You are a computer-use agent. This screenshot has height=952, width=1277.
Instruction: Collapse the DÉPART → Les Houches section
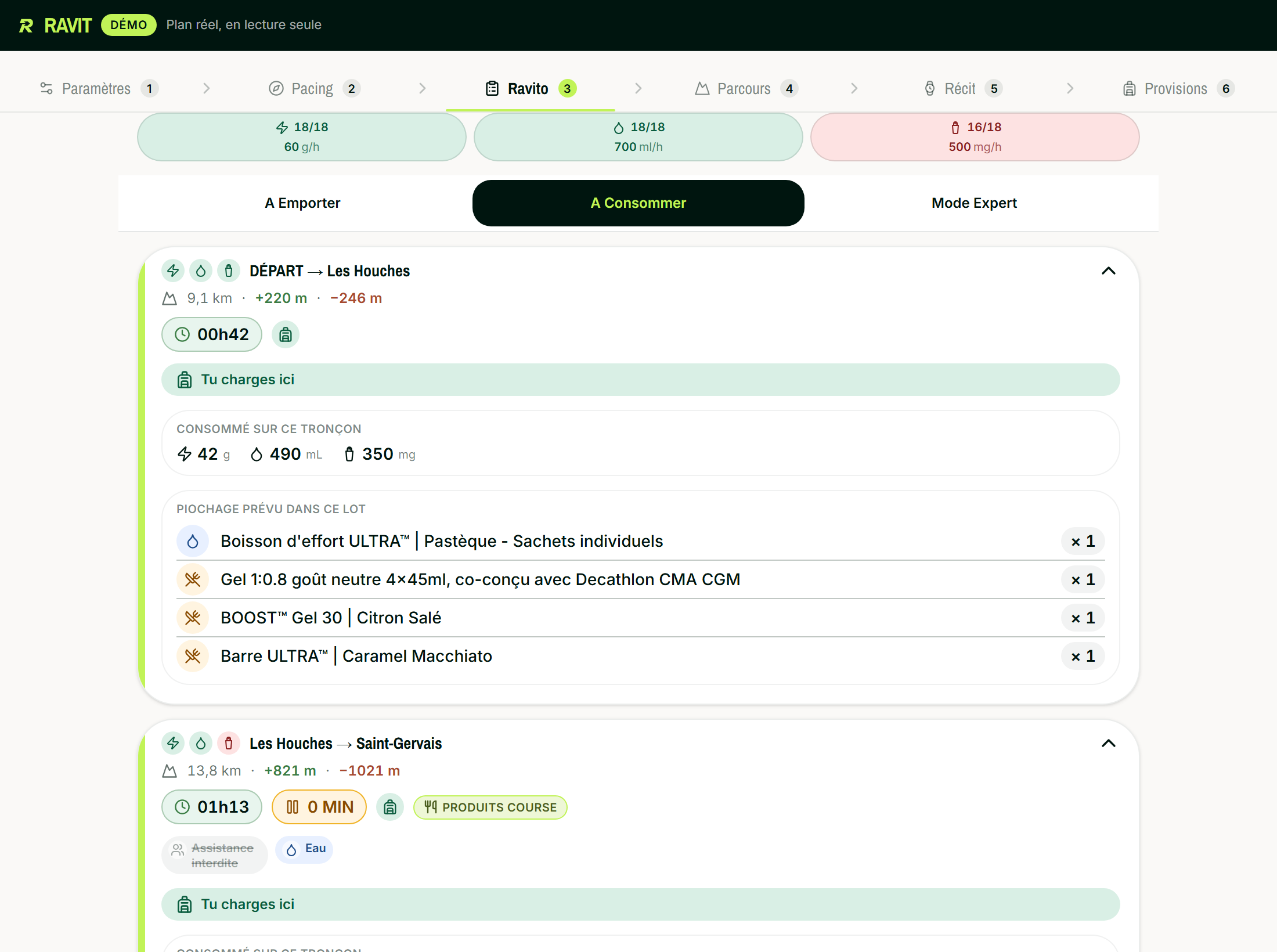tap(1109, 271)
